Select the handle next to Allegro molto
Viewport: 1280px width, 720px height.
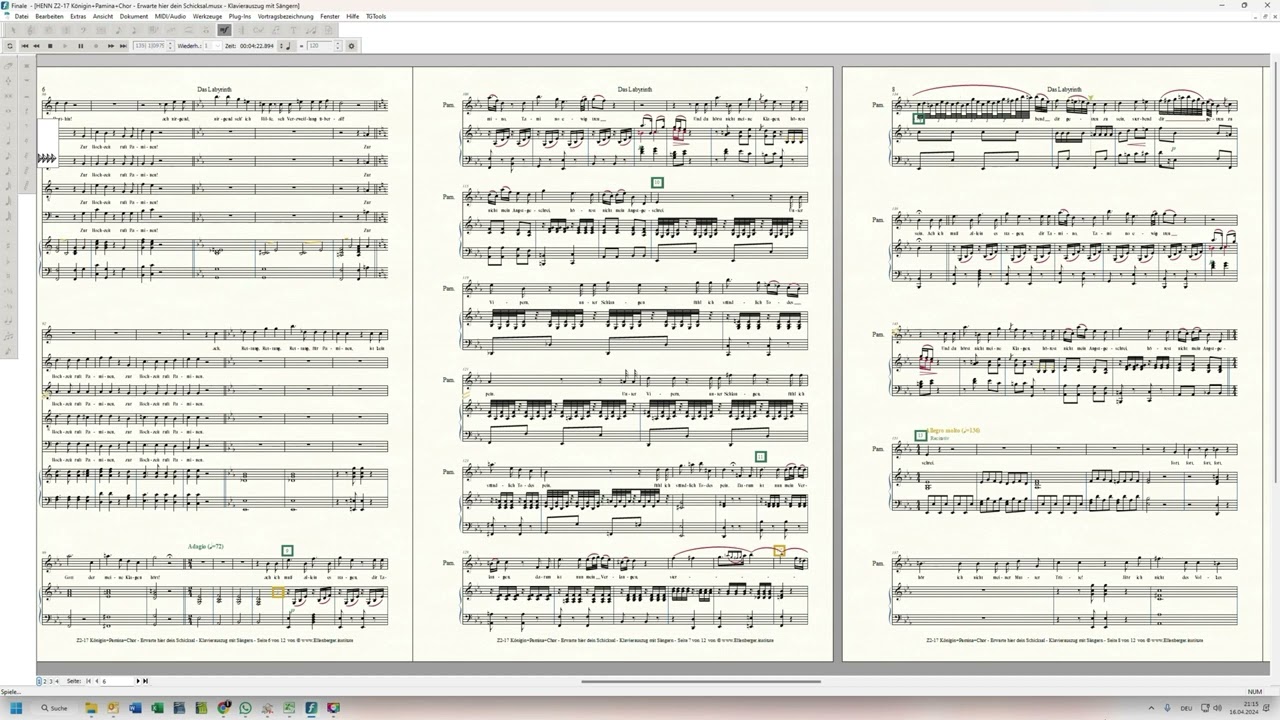pyautogui.click(x=921, y=436)
